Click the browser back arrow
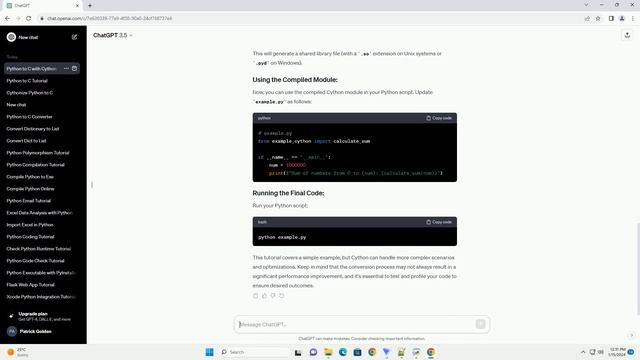This screenshot has height=360, width=640. (7, 18)
